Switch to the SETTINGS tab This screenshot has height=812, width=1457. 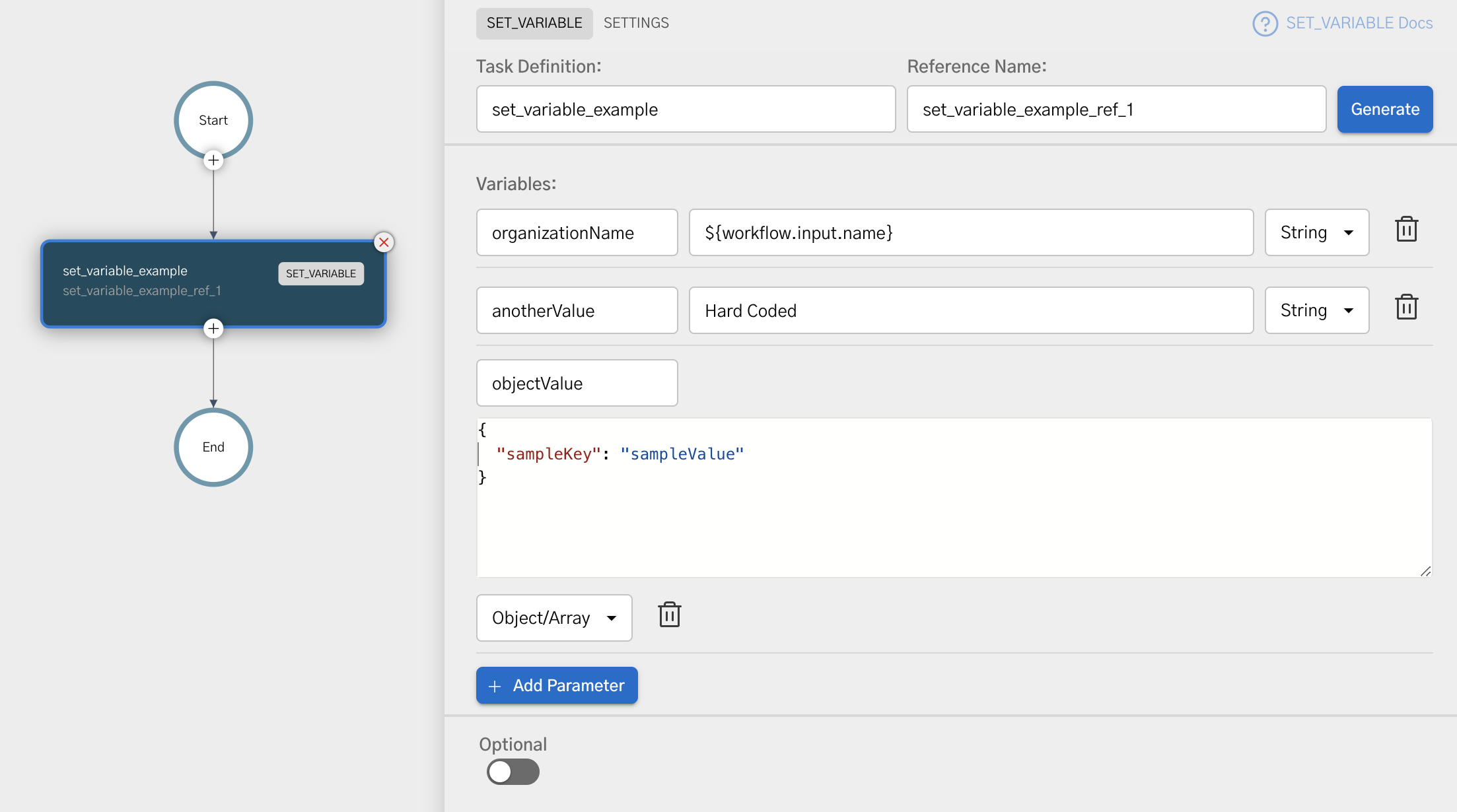coord(635,22)
